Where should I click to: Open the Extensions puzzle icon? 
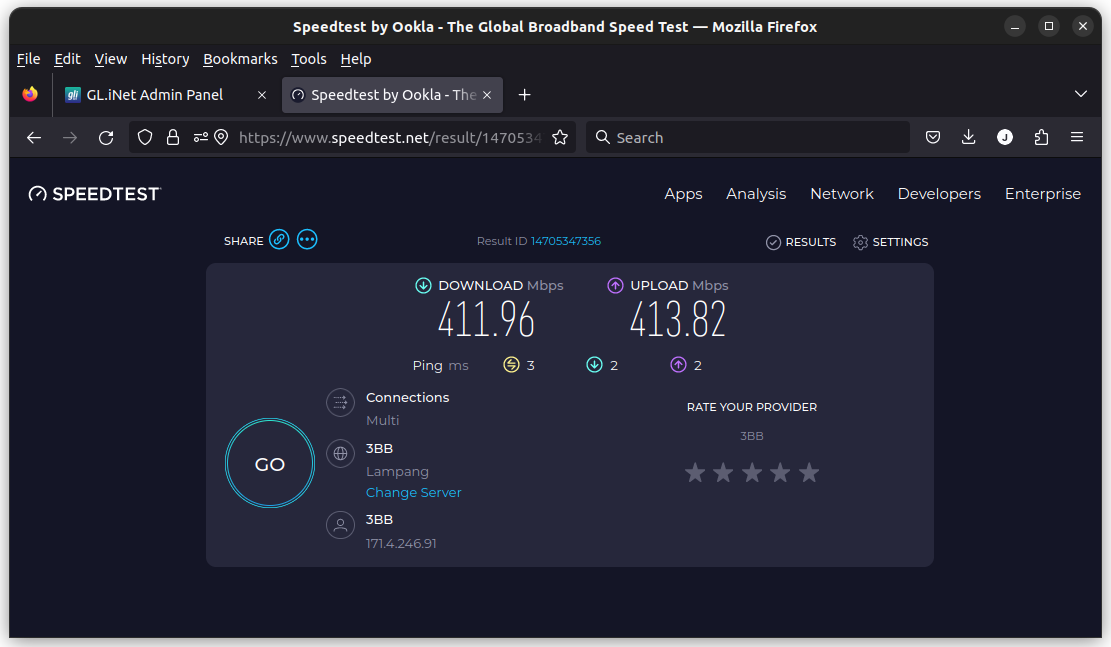click(x=1041, y=137)
